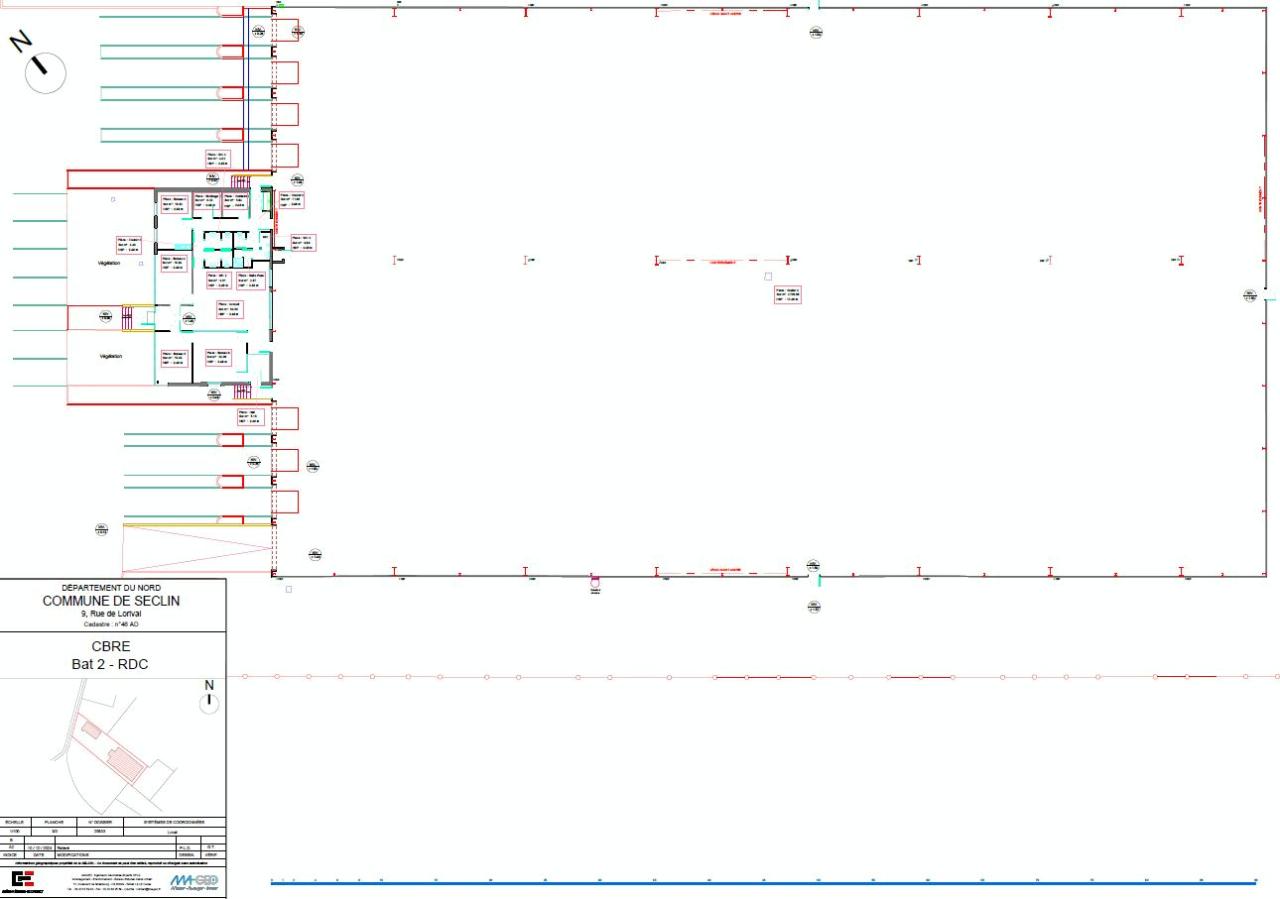The image size is (1280, 899).
Task: Click the magenta marker on warehouse bottom wall
Action: [x=595, y=581]
